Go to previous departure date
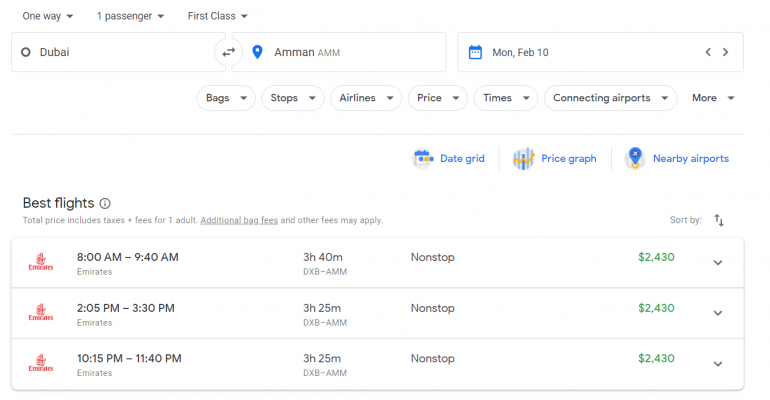Screen dimensions: 770x400 point(708,52)
